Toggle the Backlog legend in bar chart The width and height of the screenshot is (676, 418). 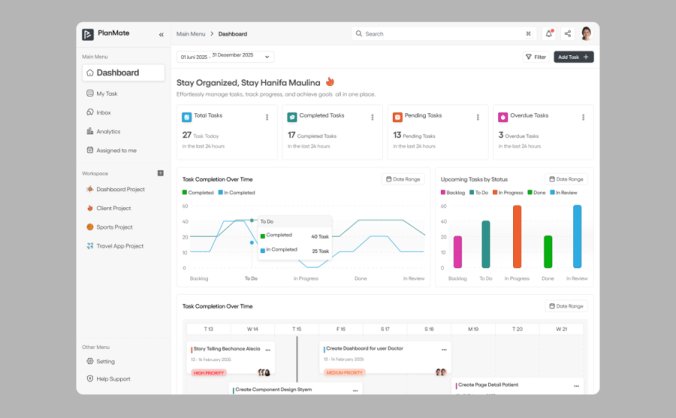453,191
